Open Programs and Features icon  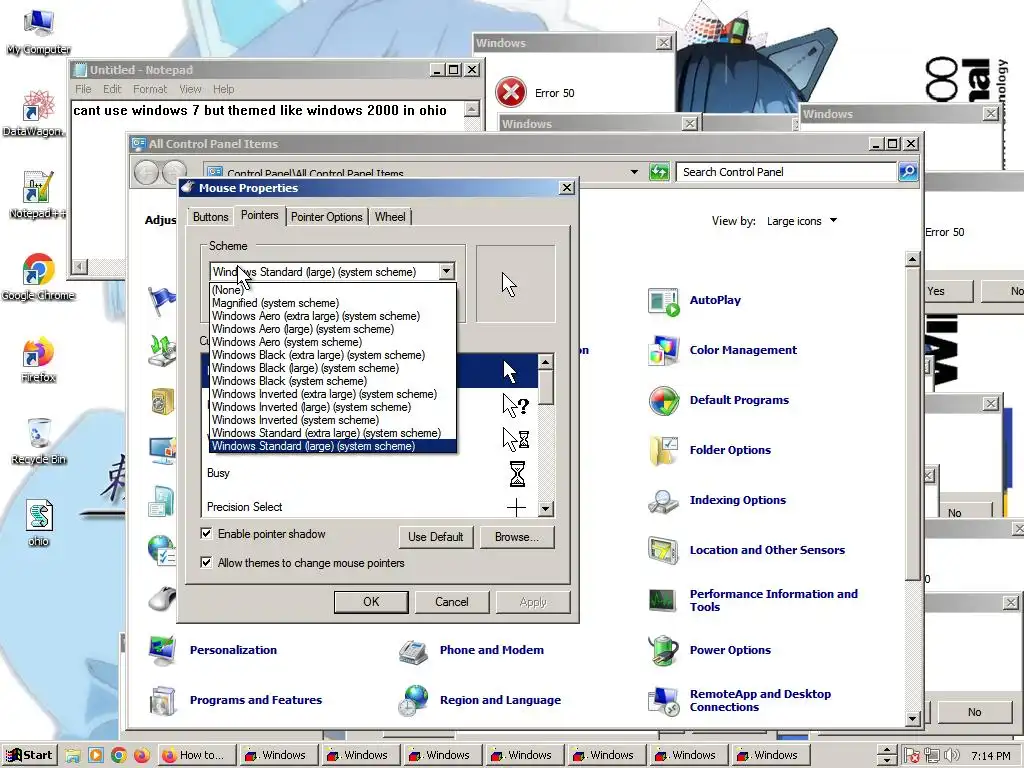point(162,700)
